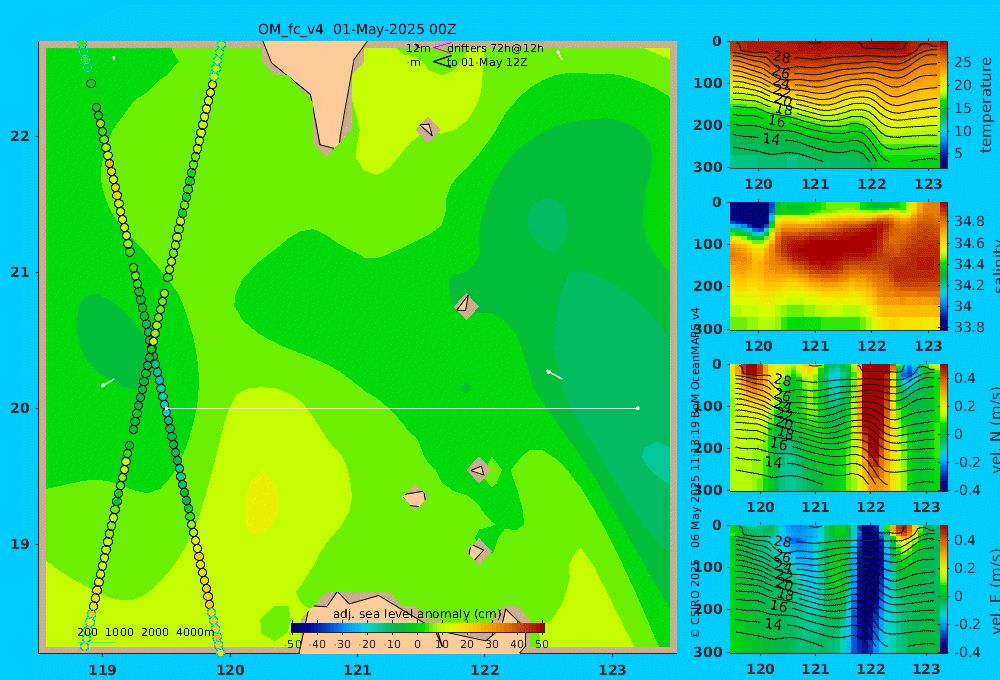Click the "to 01 May 12Z" legend text

487,63
